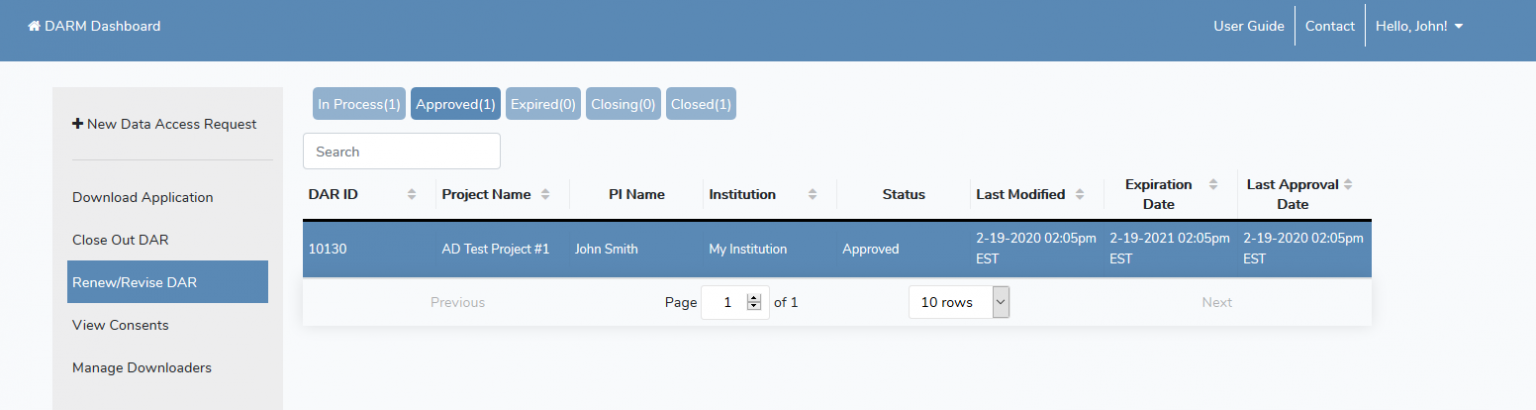Expand the 10 rows page size dropdown

click(x=1001, y=302)
